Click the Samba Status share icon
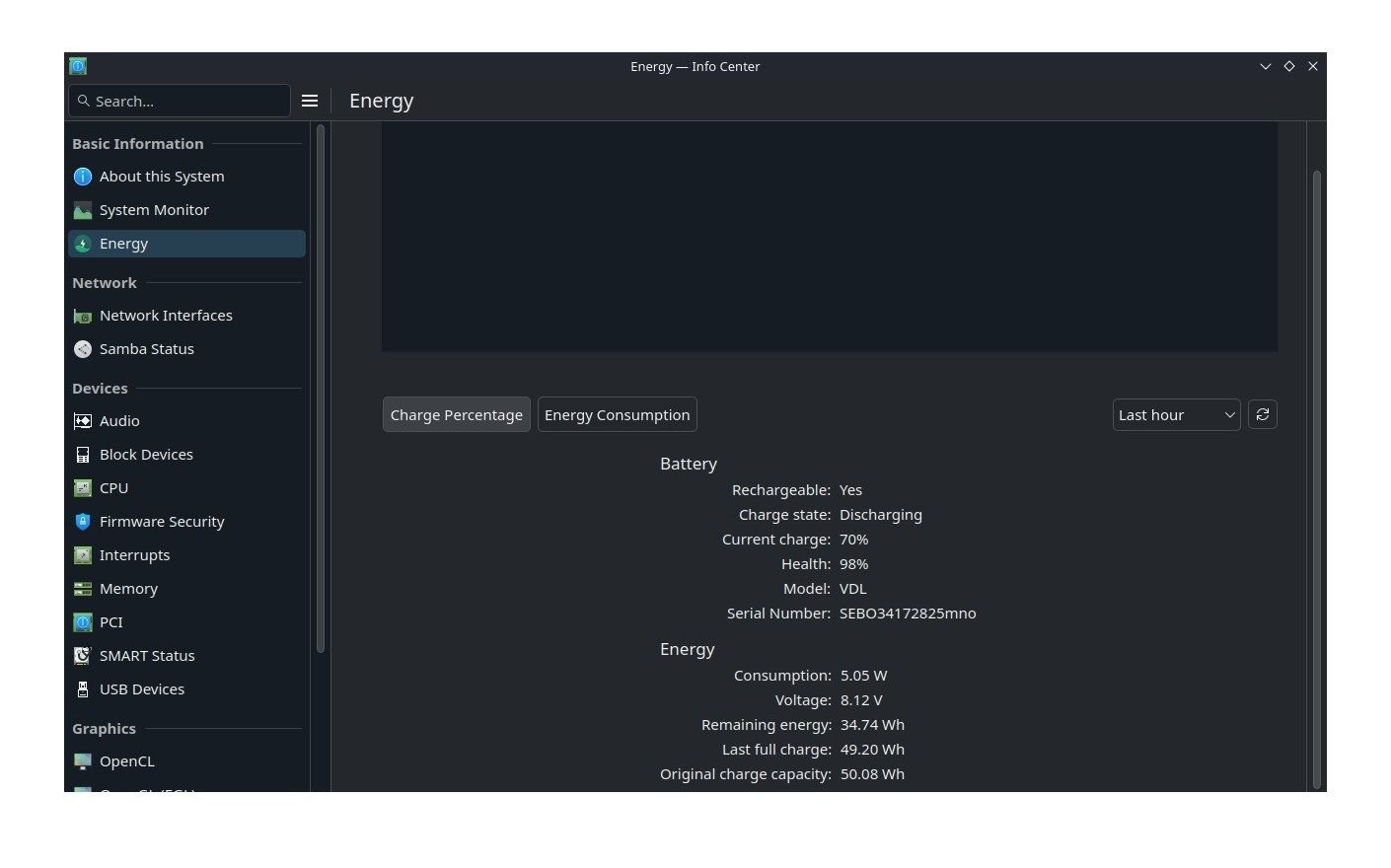Viewport: 1391px width, 868px height. (83, 349)
